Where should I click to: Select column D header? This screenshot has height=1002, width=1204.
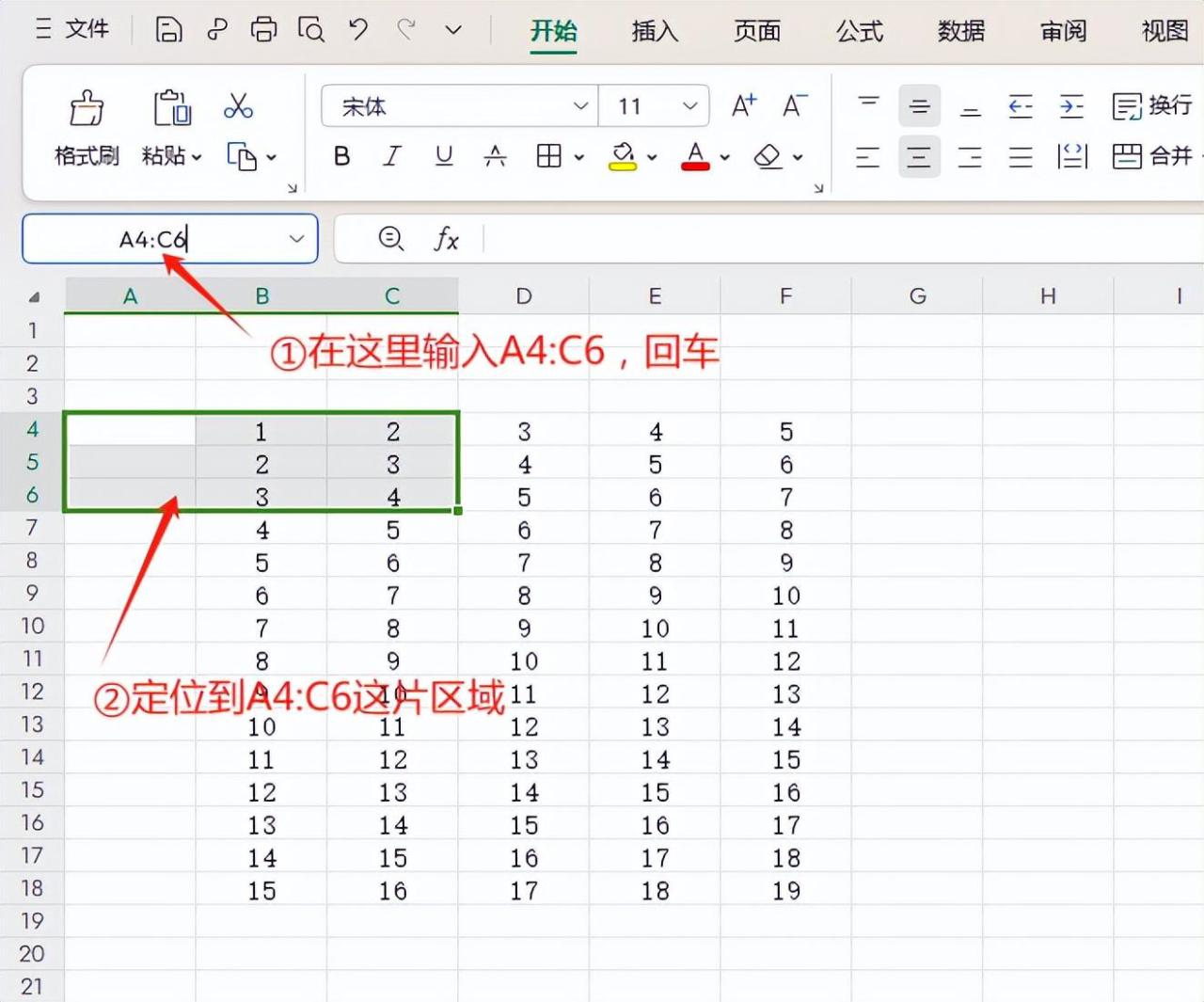click(x=524, y=295)
